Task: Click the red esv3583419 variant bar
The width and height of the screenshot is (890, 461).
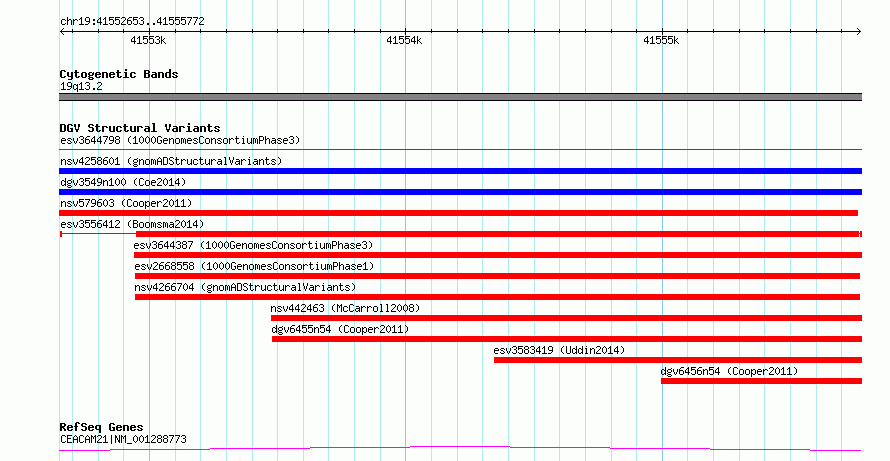Action: point(678,360)
